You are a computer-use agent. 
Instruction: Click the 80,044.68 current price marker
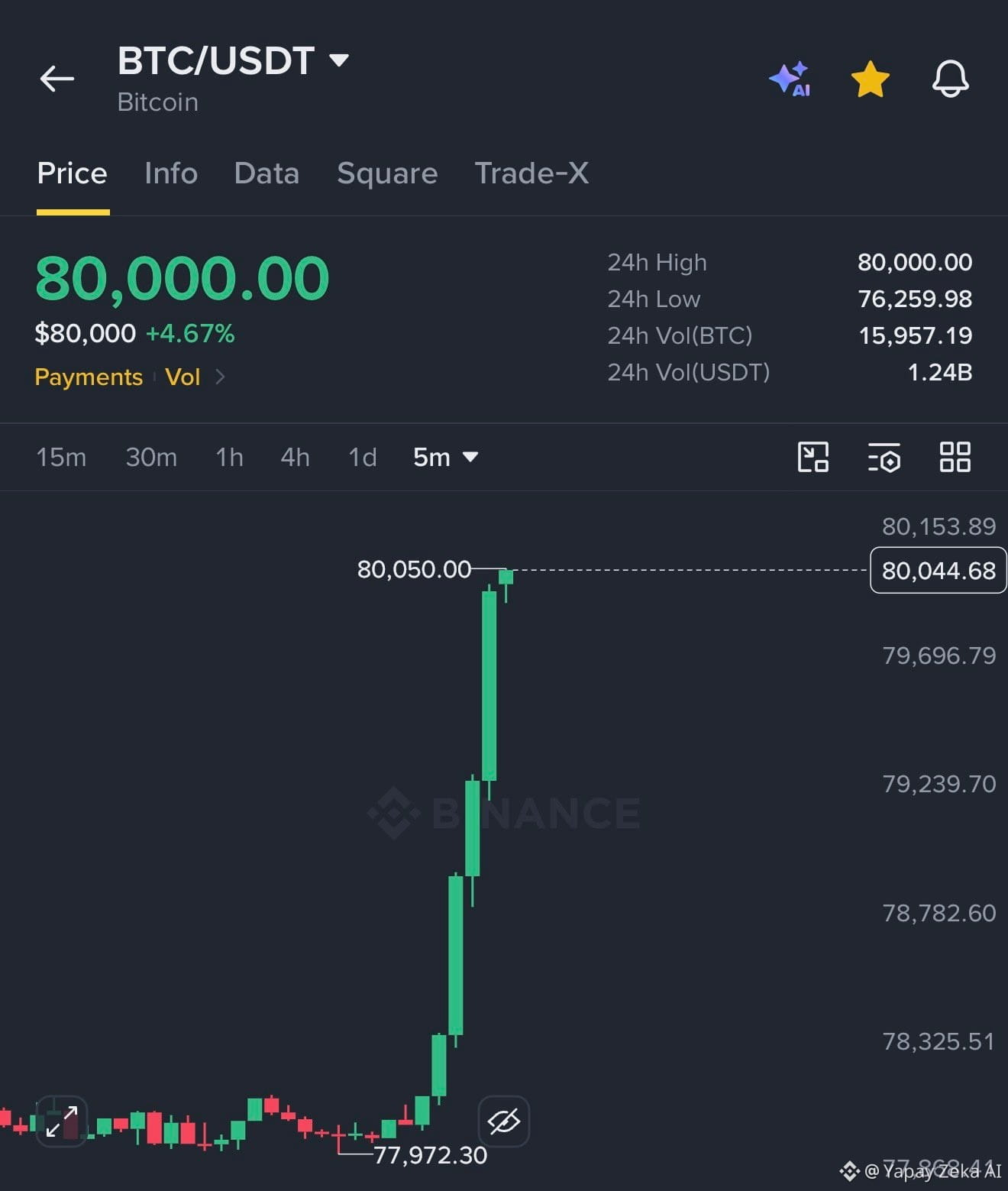pos(939,570)
